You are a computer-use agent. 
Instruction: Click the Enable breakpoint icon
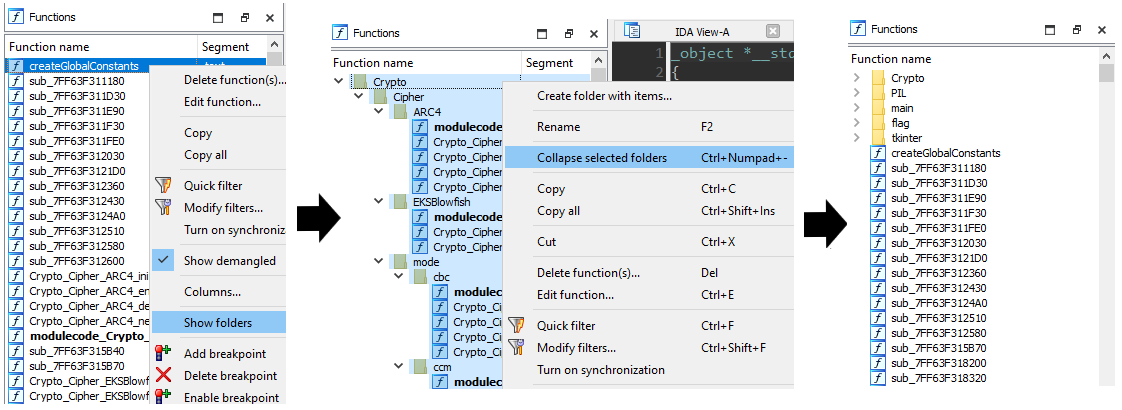164,397
